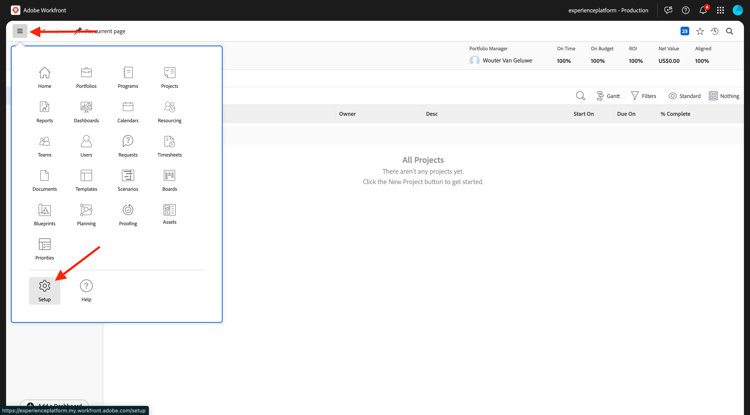Open the help question mark in header
The image size is (750, 415).
(685, 10)
